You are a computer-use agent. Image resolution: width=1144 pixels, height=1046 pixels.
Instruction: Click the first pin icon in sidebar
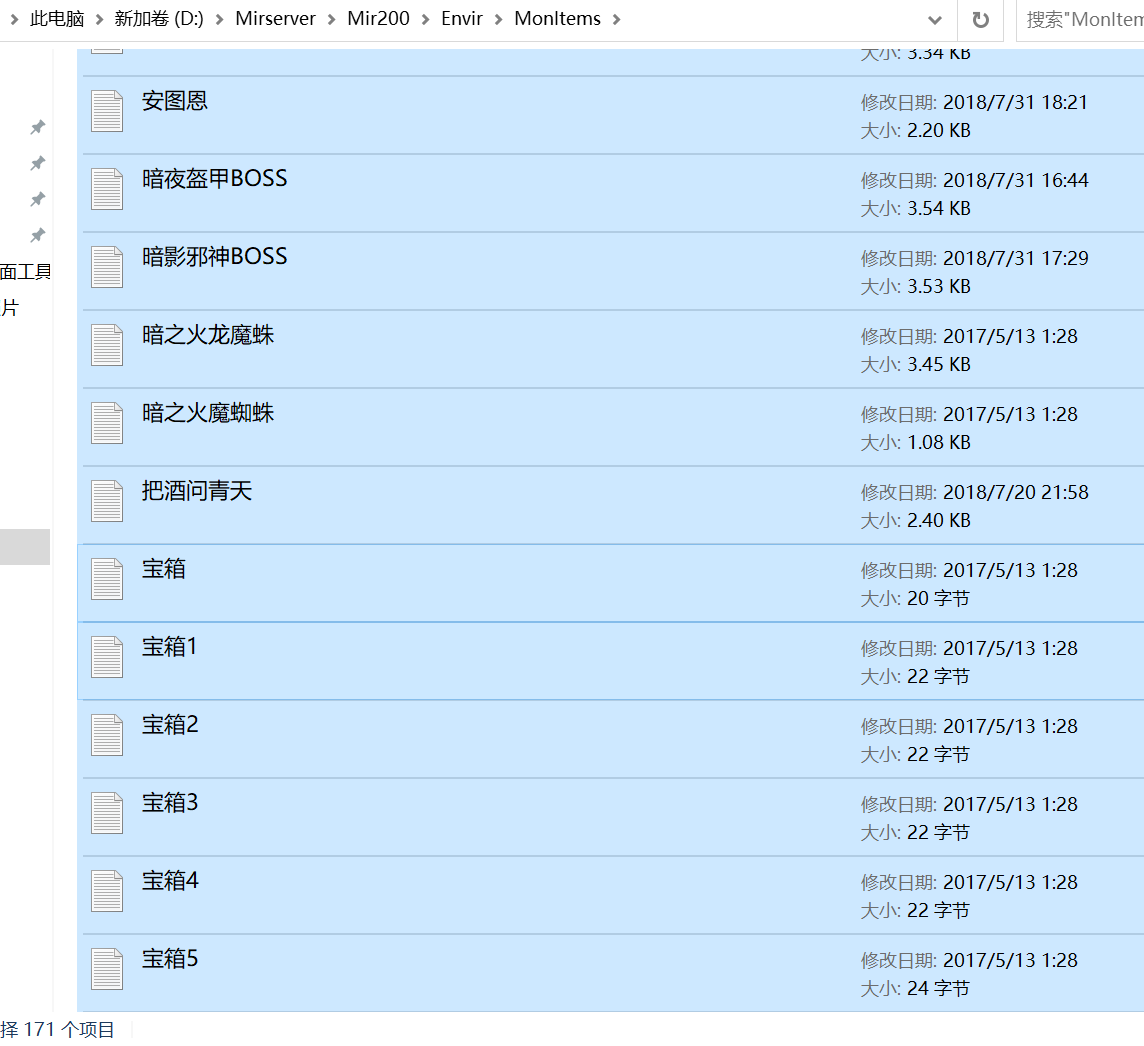coord(37,128)
